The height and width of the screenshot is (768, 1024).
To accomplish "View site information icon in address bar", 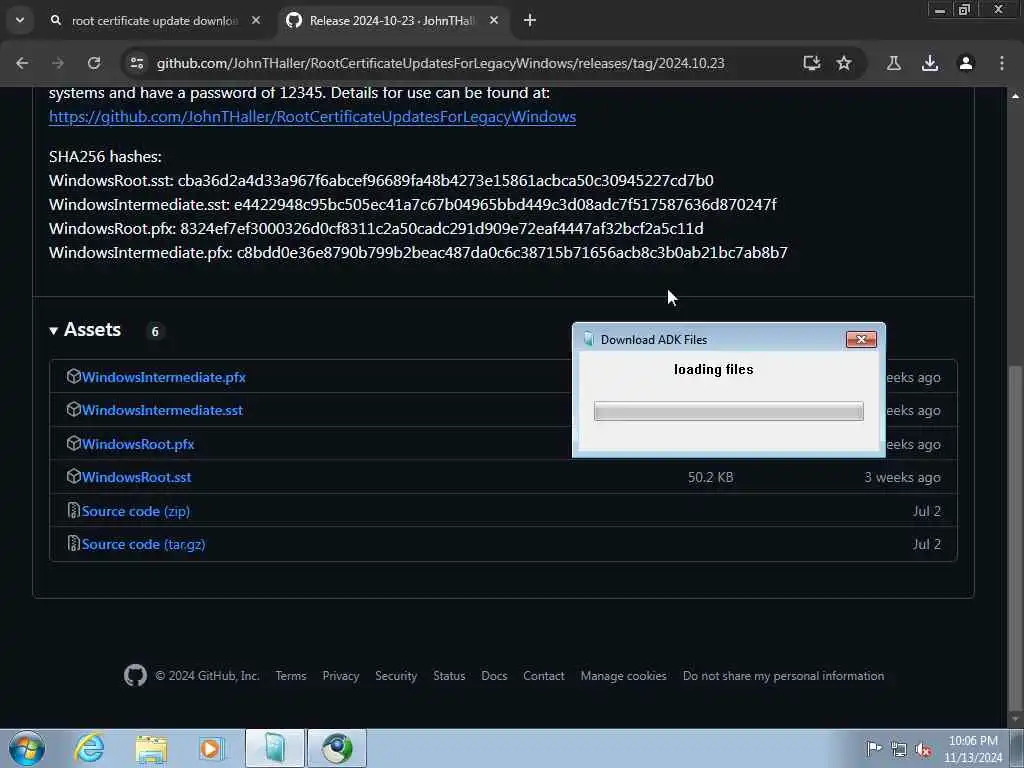I will pos(136,63).
